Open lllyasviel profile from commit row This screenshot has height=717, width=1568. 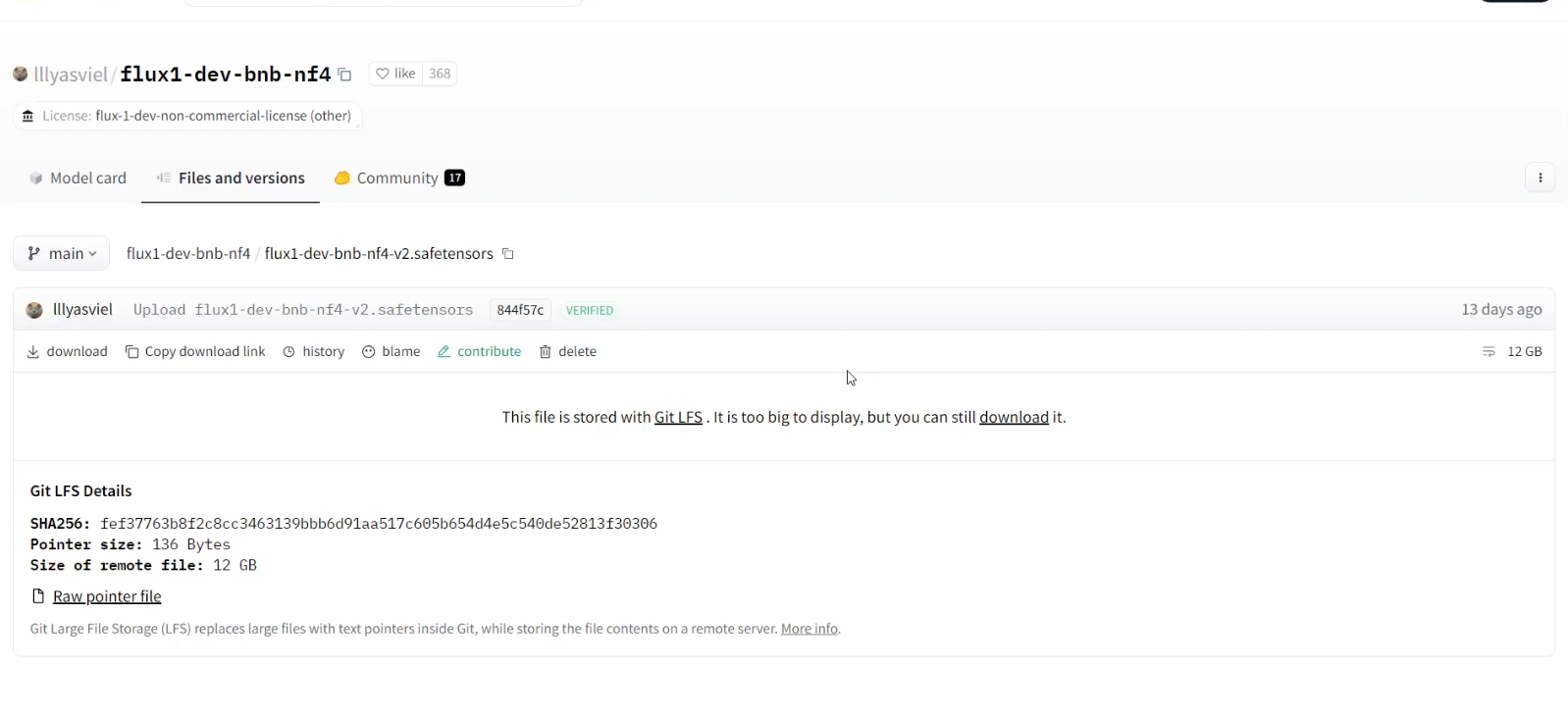click(82, 309)
